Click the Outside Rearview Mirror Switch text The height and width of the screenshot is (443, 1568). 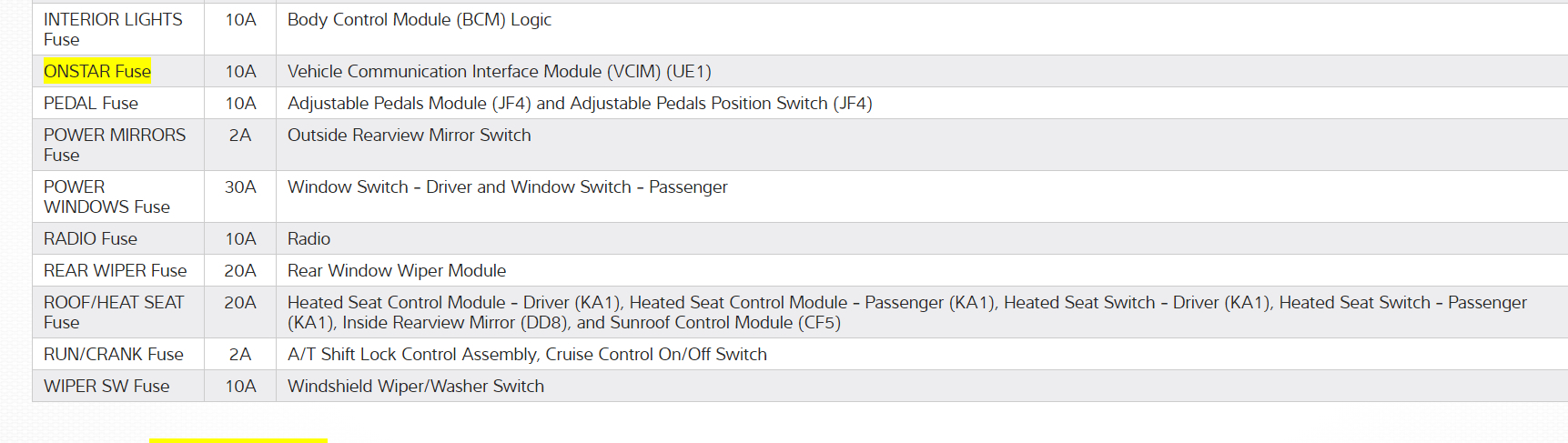point(410,135)
